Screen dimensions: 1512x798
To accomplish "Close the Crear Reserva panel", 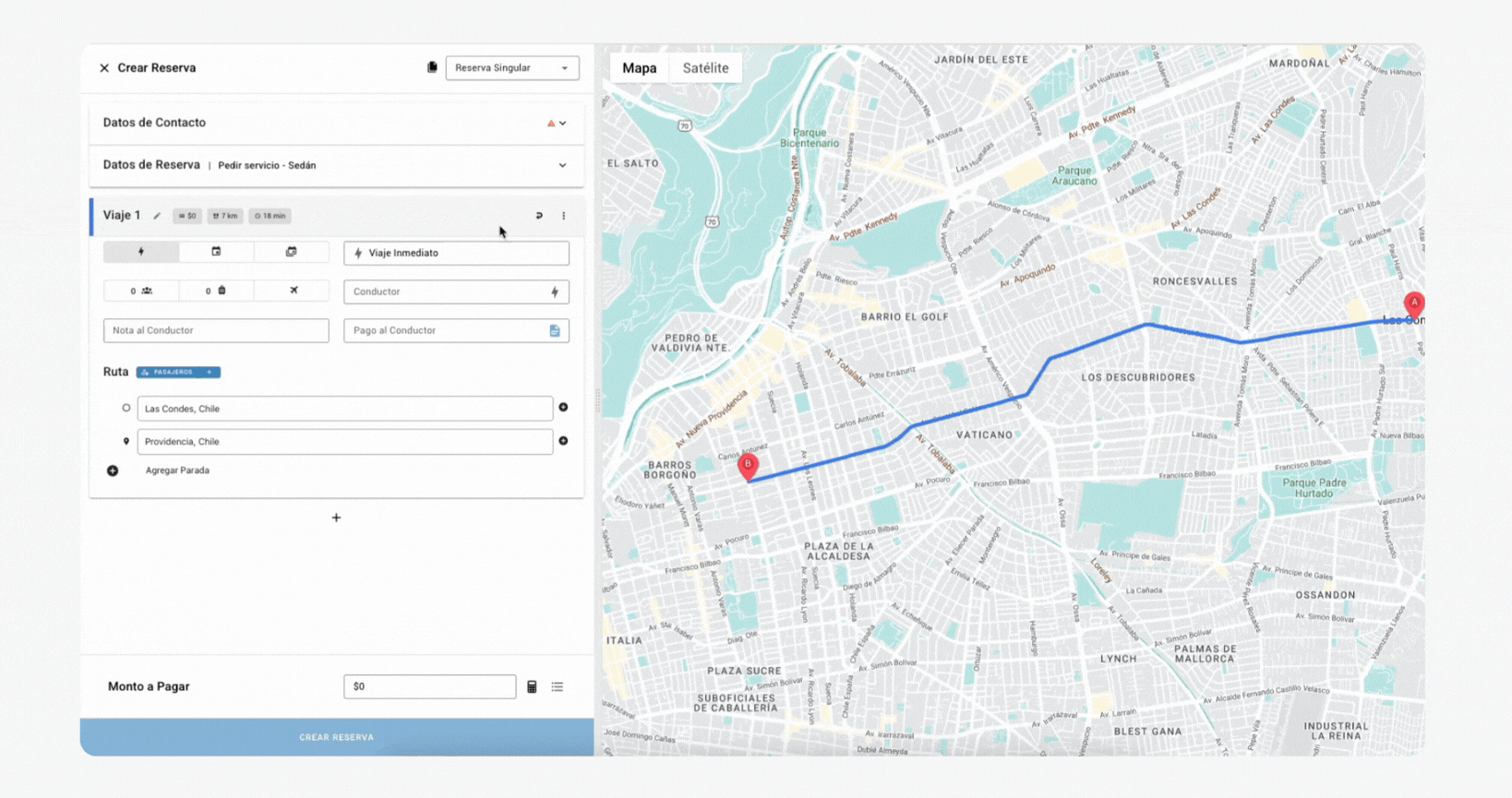I will click(104, 68).
